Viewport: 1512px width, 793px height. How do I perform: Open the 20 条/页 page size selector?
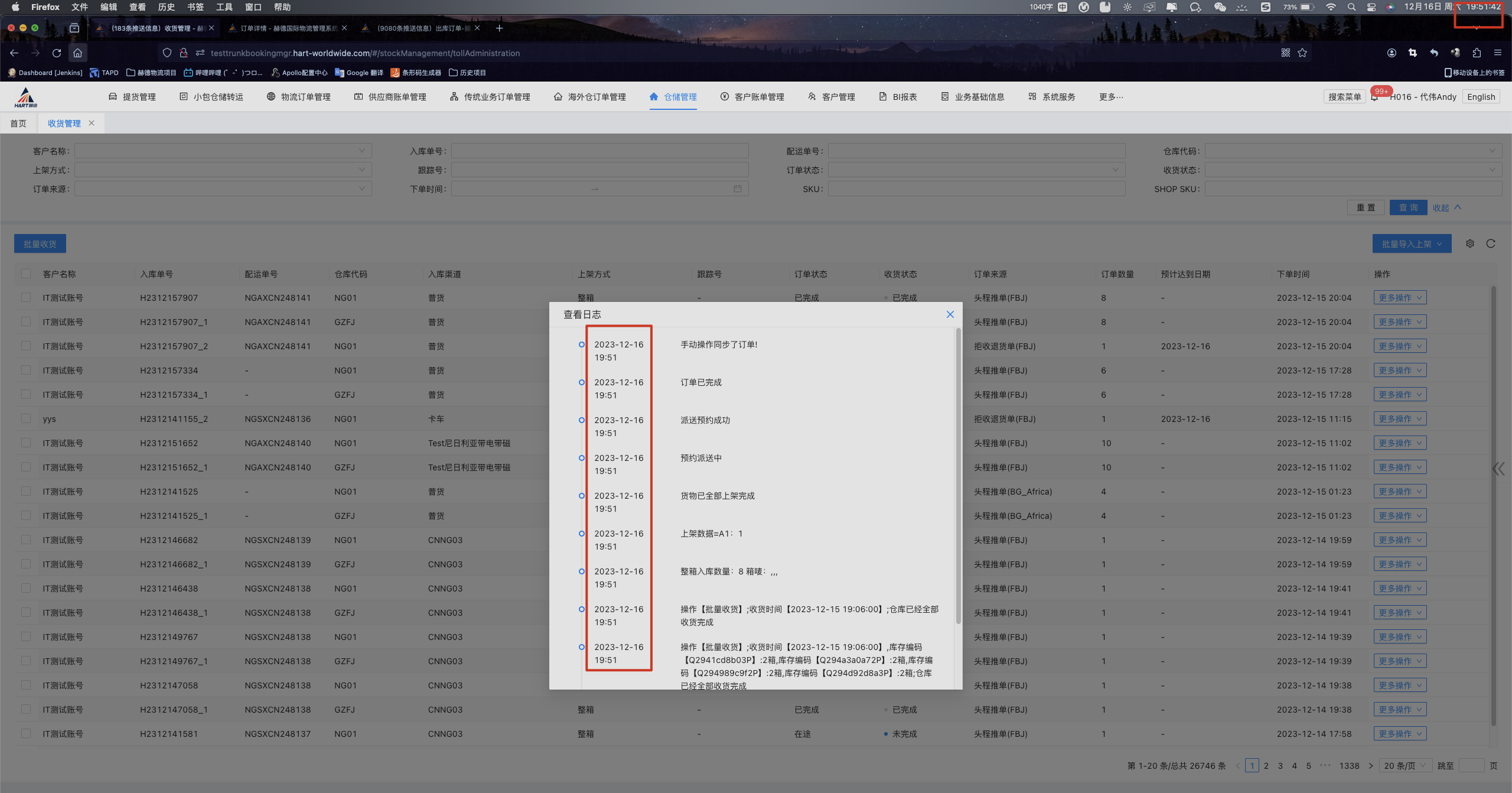[x=1405, y=766]
